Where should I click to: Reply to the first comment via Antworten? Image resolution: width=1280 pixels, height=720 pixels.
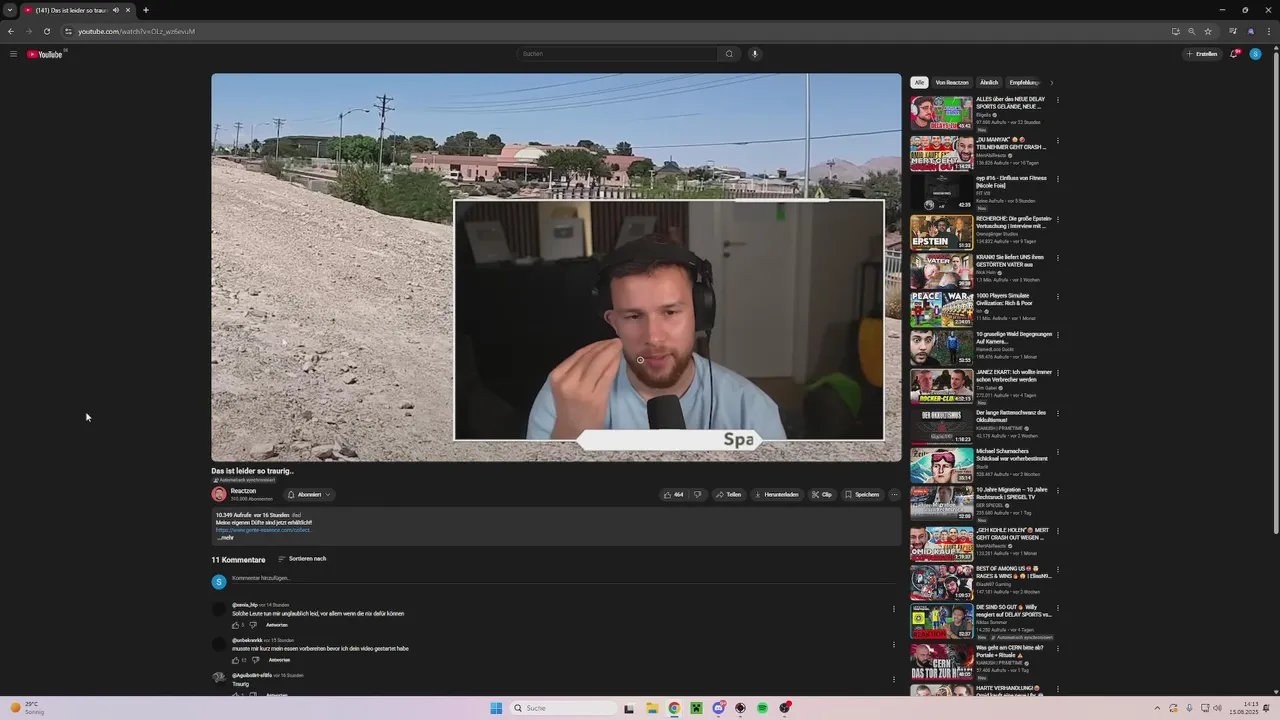tap(277, 625)
